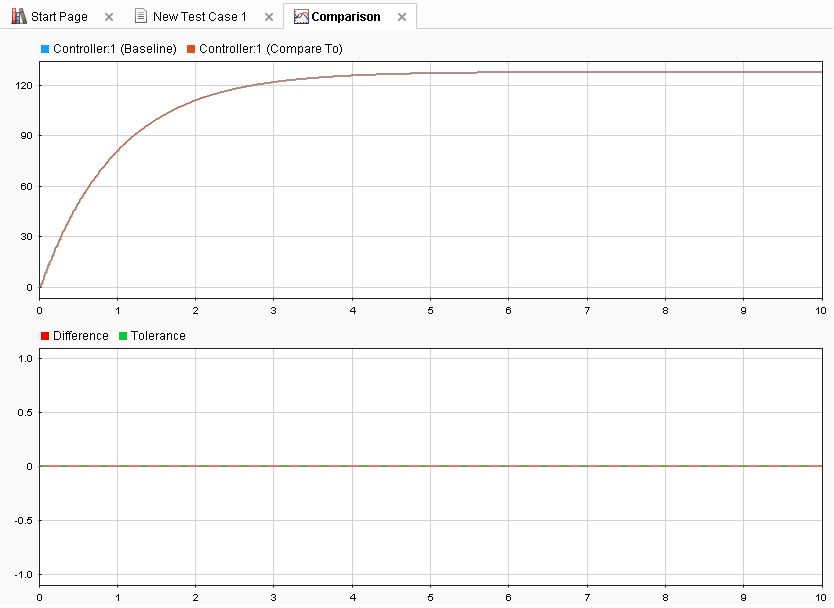834x608 pixels.
Task: Switch to the Start Page tab
Action: (59, 16)
